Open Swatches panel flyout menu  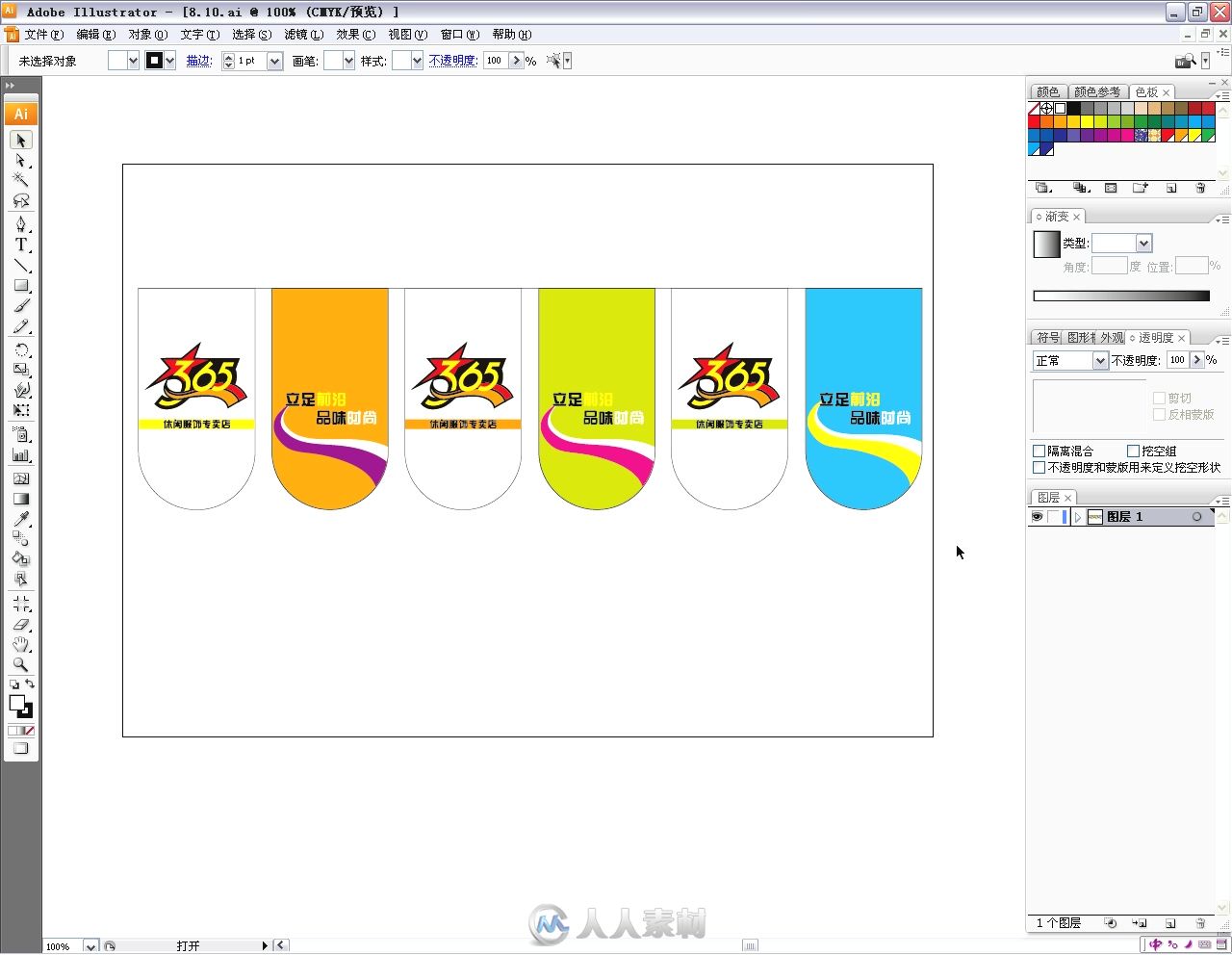click(x=1223, y=96)
